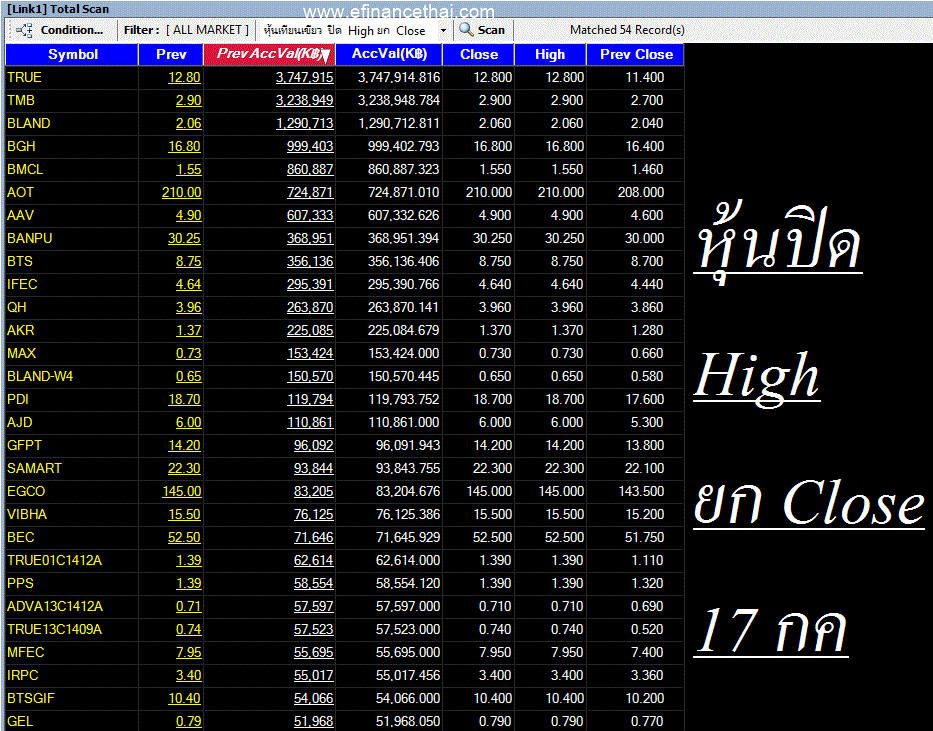Select the AJD symbol
933x731 pixels.
pos(20,422)
